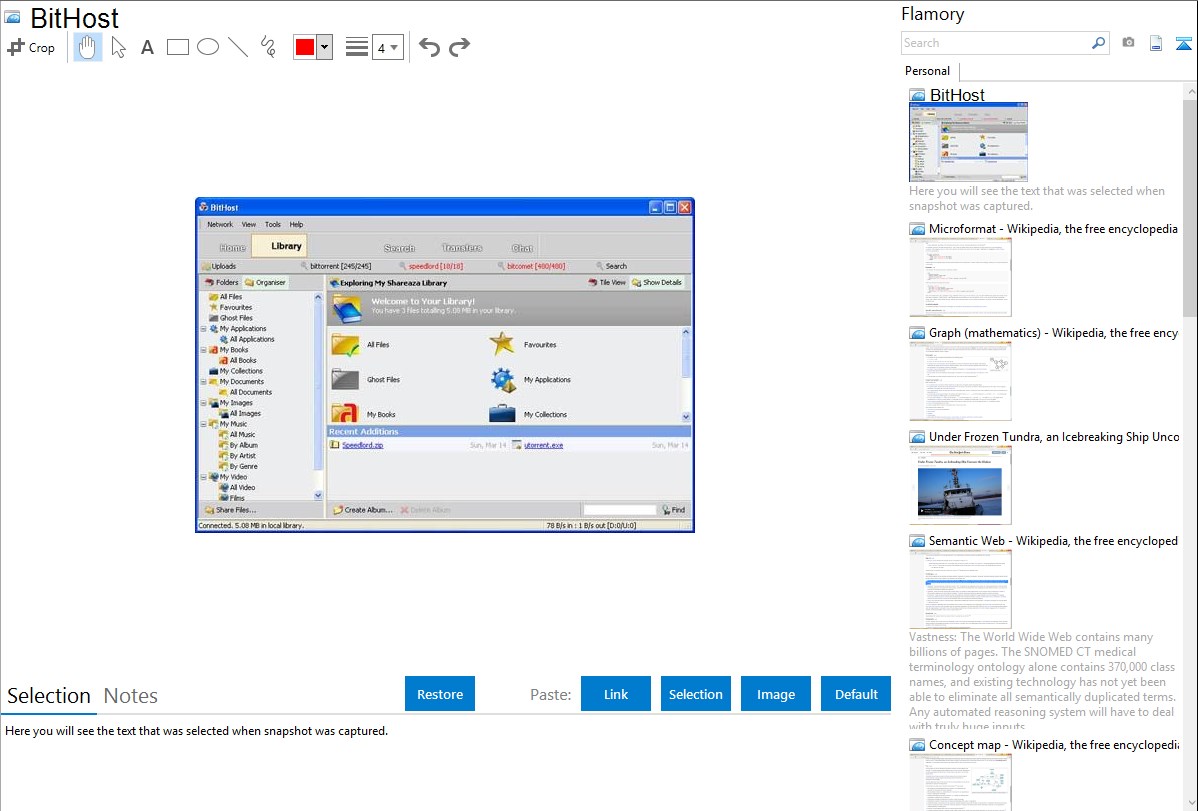Click the page document icon in Flamory header

tap(1156, 43)
